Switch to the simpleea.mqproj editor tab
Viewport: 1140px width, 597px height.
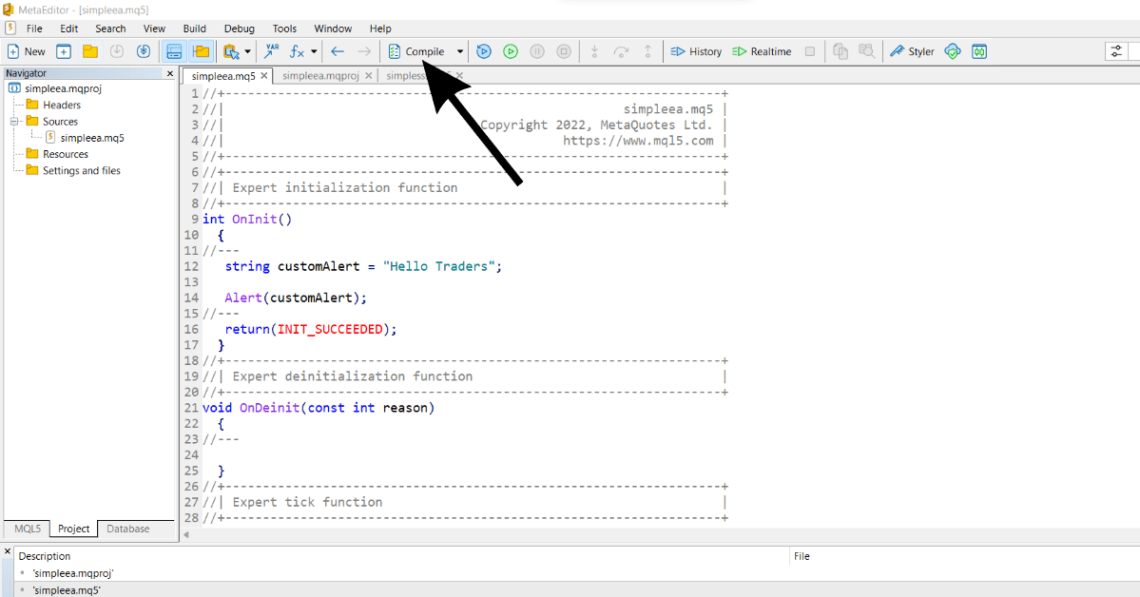pos(320,76)
